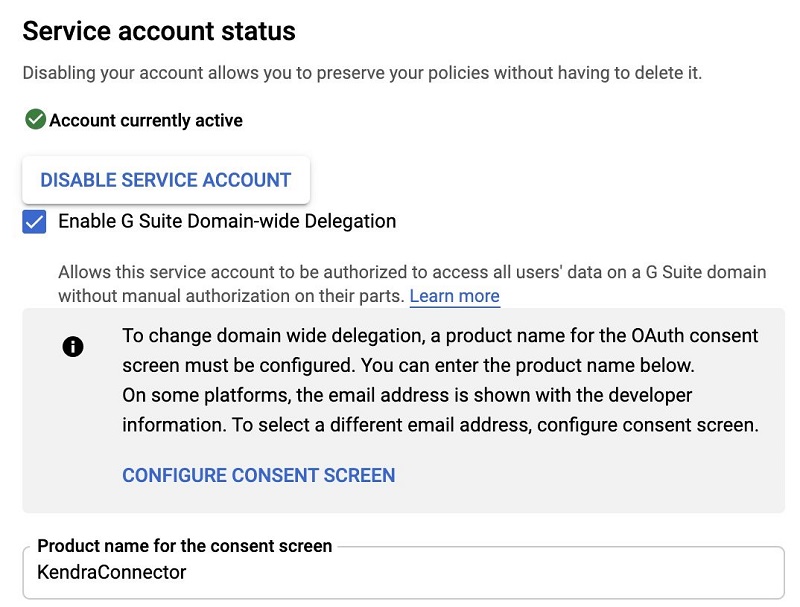Image resolution: width=800 pixels, height=607 pixels.
Task: Click the 'Account currently active' status text
Action: [x=146, y=120]
